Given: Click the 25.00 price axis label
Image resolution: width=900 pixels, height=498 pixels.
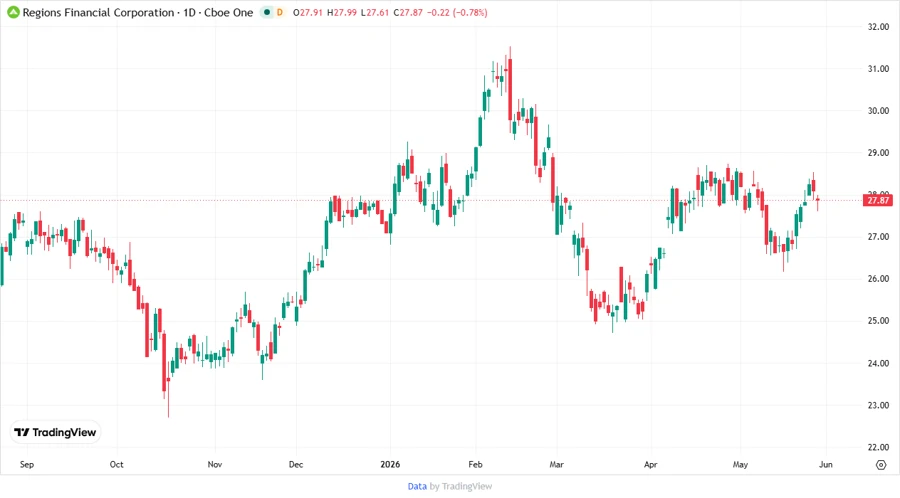Looking at the screenshot, I should point(878,321).
